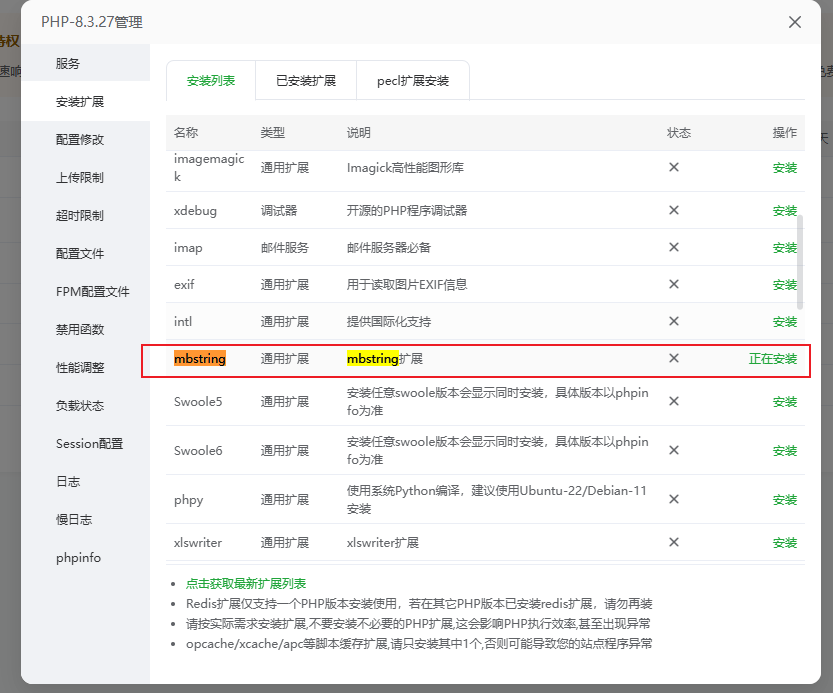Close the PHP-8.3.27 management dialog
The height and width of the screenshot is (693, 833).
[x=795, y=22]
